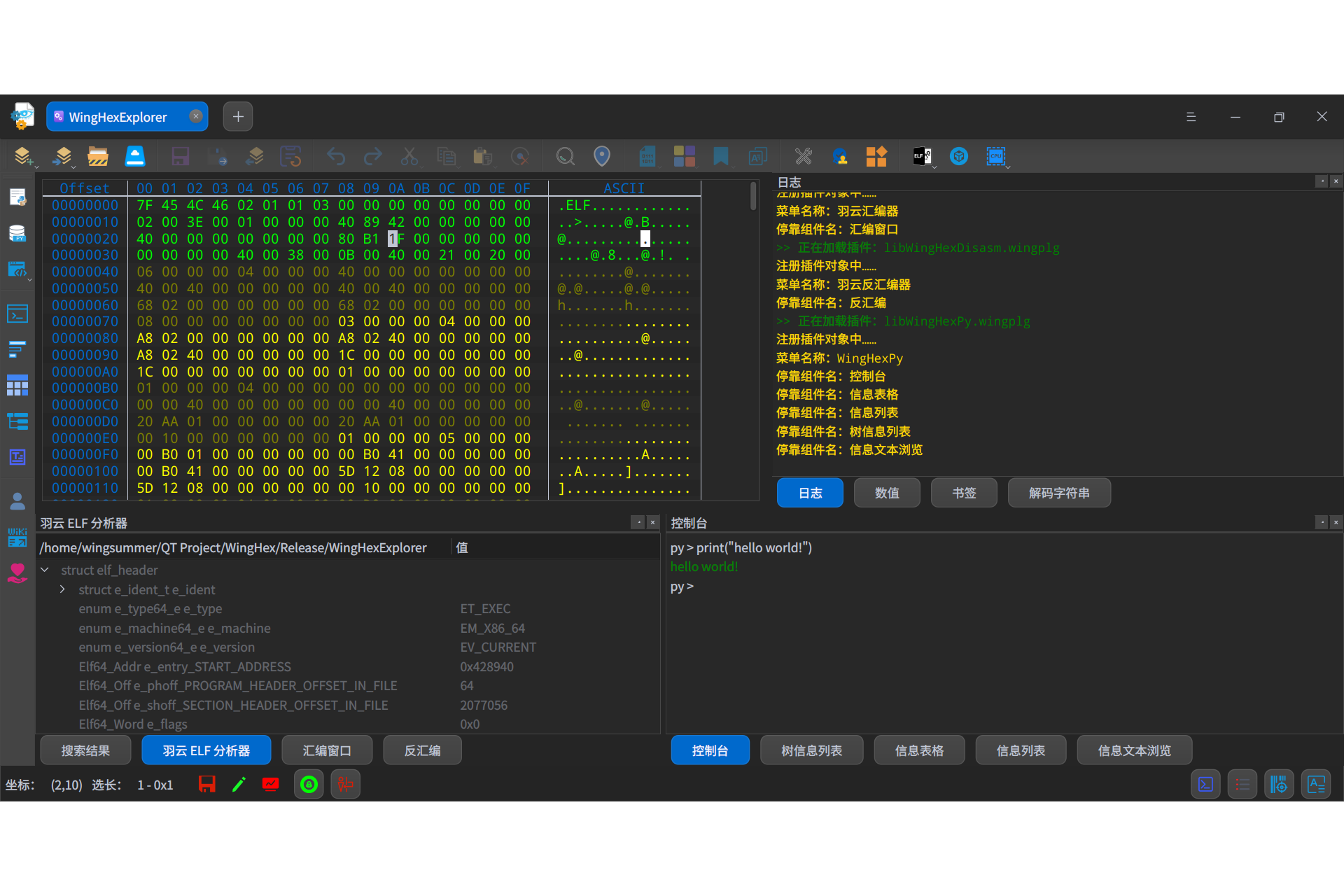Toggle the red save status indicator
The image size is (1344, 896).
(207, 785)
